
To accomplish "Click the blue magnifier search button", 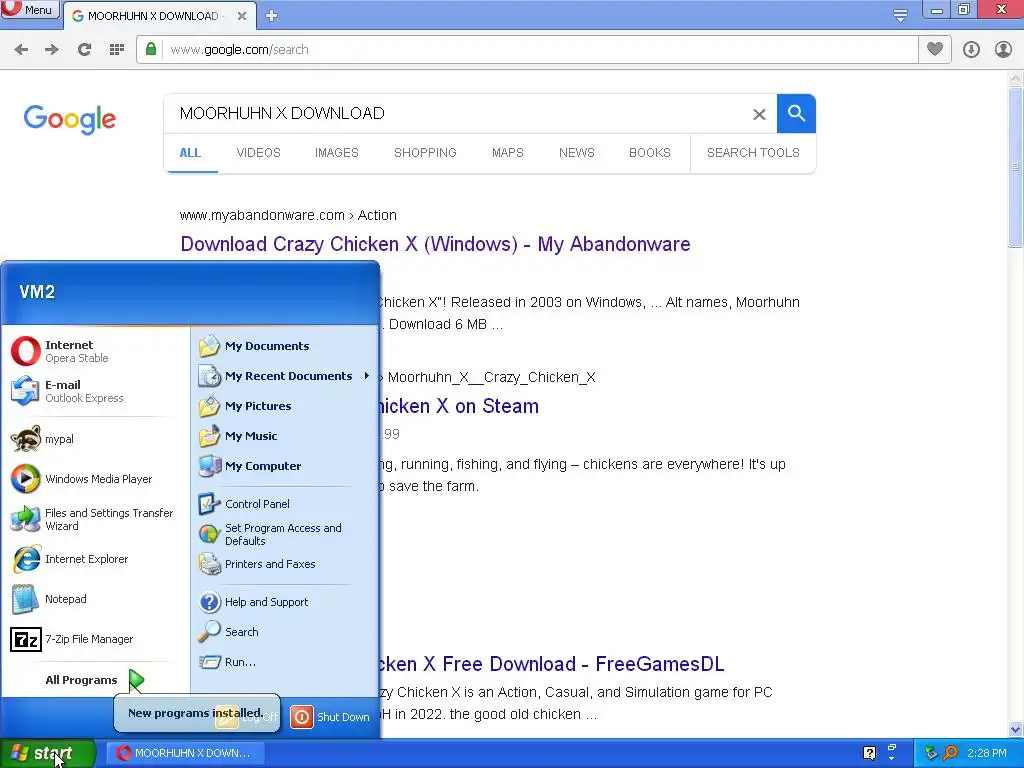I will 796,114.
